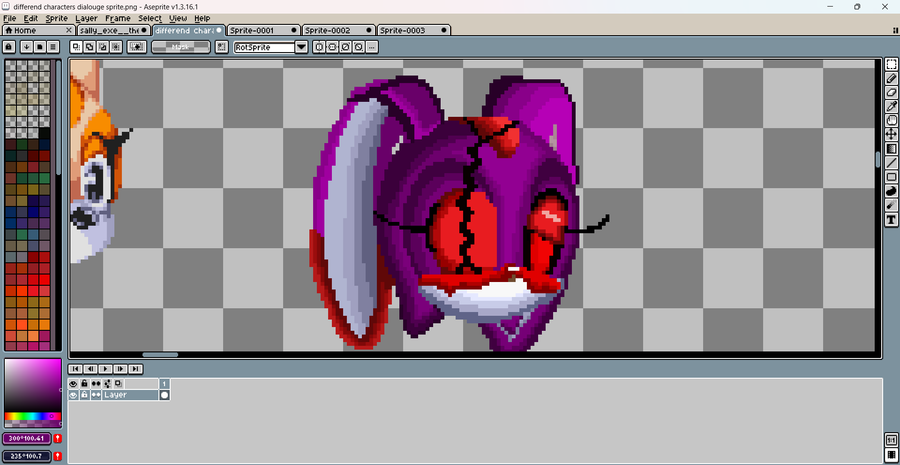This screenshot has width=900, height=465.
Task: Toggle the Mask transparent color button
Action: coord(181,47)
